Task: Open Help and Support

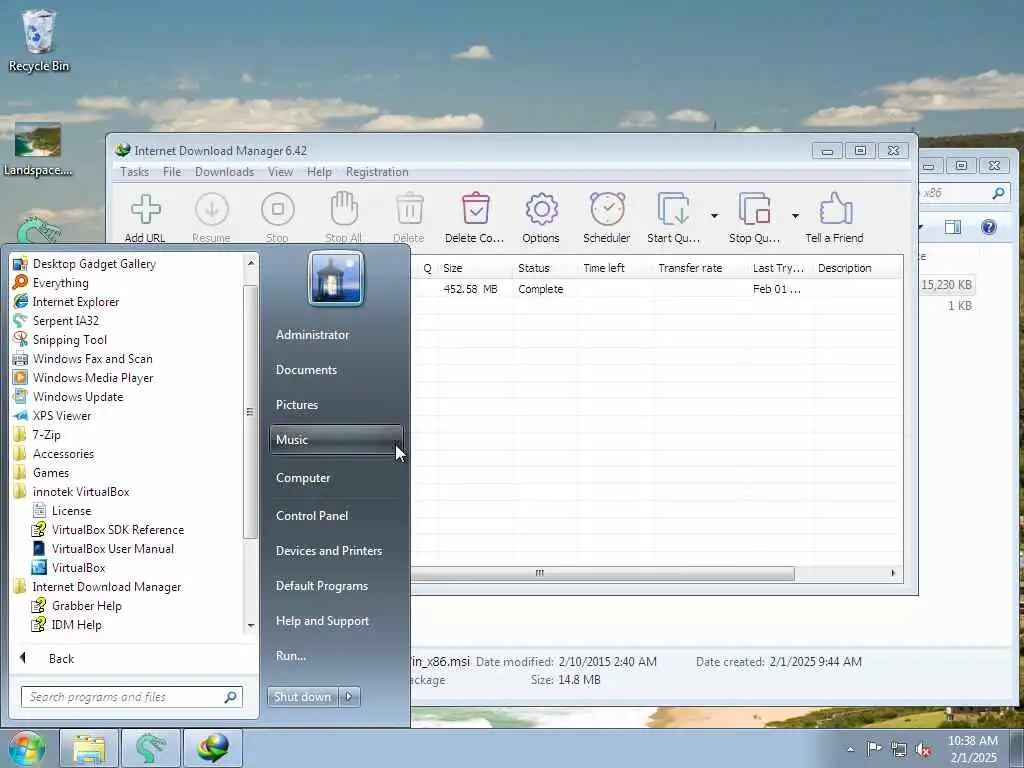Action: click(336, 621)
